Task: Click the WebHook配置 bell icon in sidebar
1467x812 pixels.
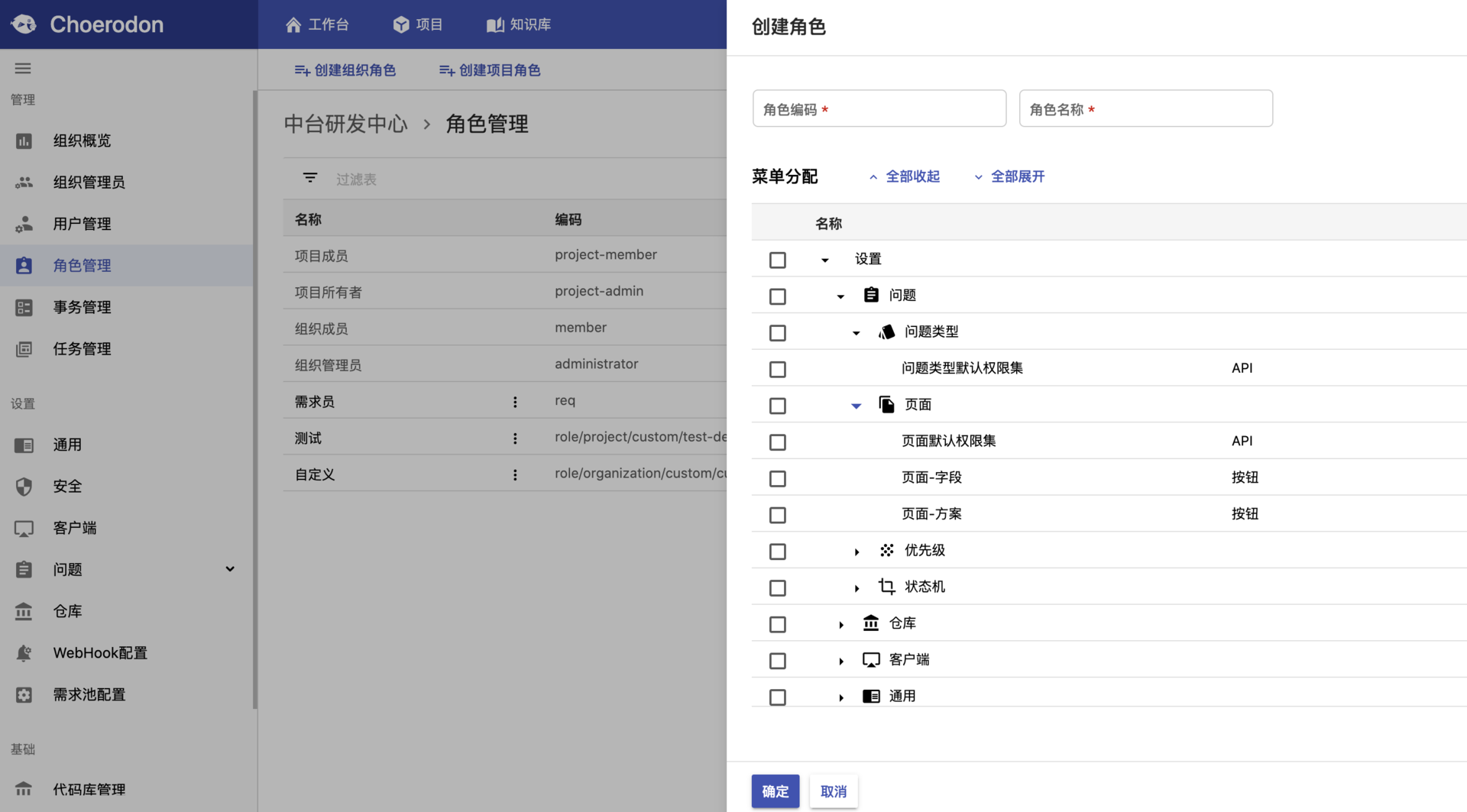Action: [x=24, y=653]
